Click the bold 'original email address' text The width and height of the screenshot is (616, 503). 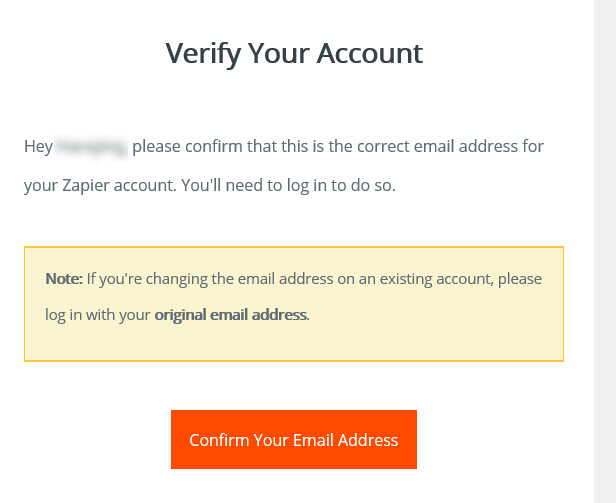pos(230,315)
